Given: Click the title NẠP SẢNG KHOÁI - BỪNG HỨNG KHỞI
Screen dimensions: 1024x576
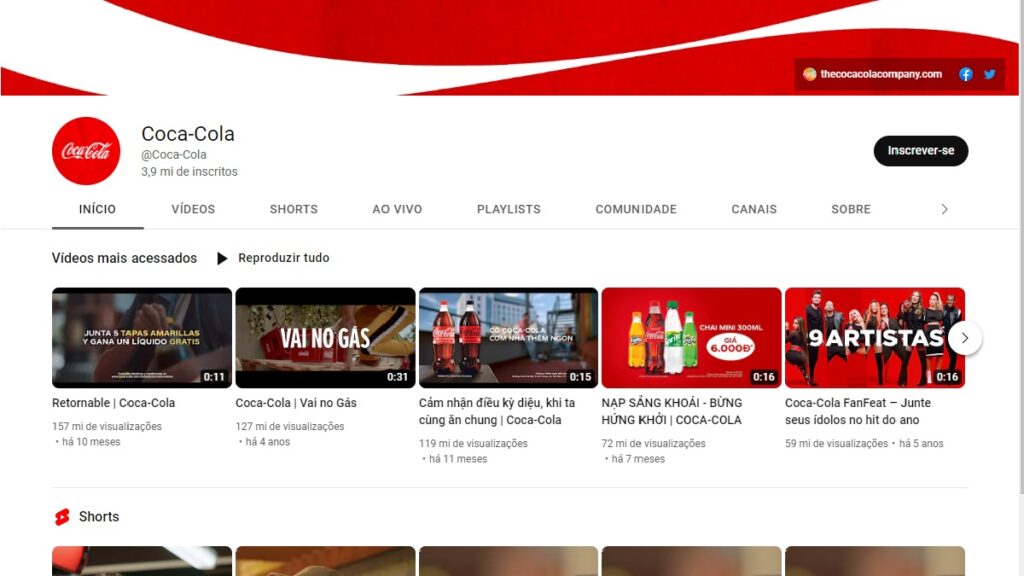Looking at the screenshot, I should point(672,411).
